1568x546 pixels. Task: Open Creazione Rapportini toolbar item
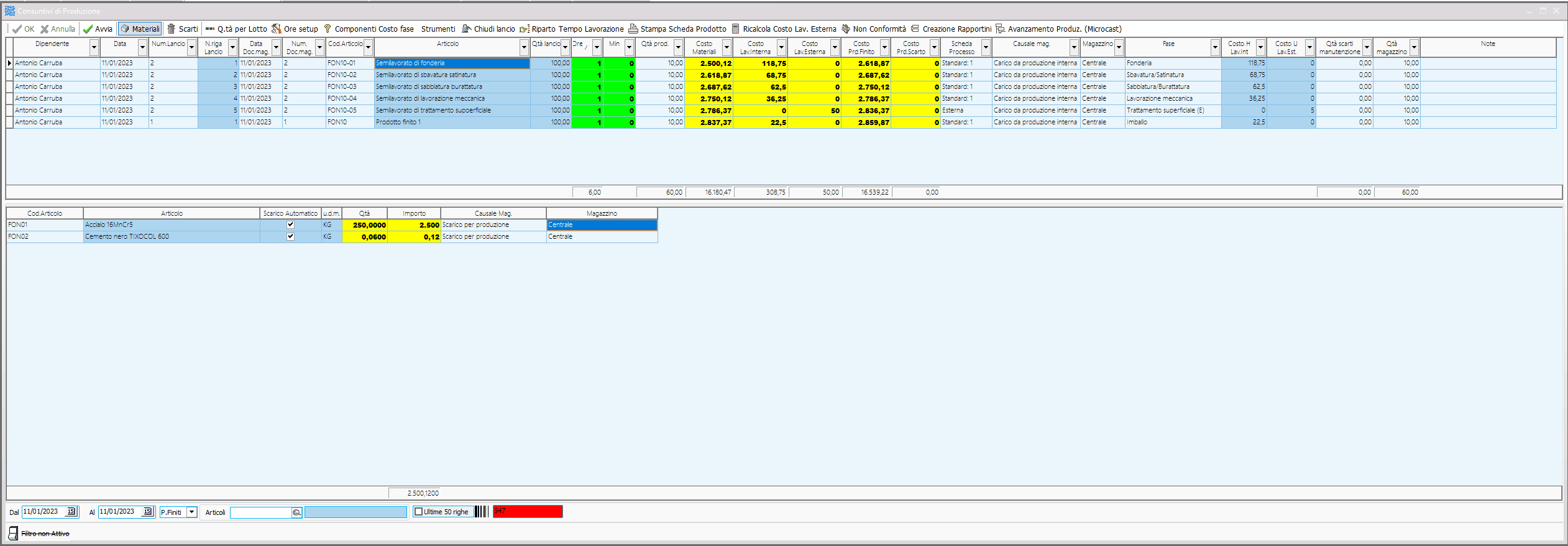(951, 29)
